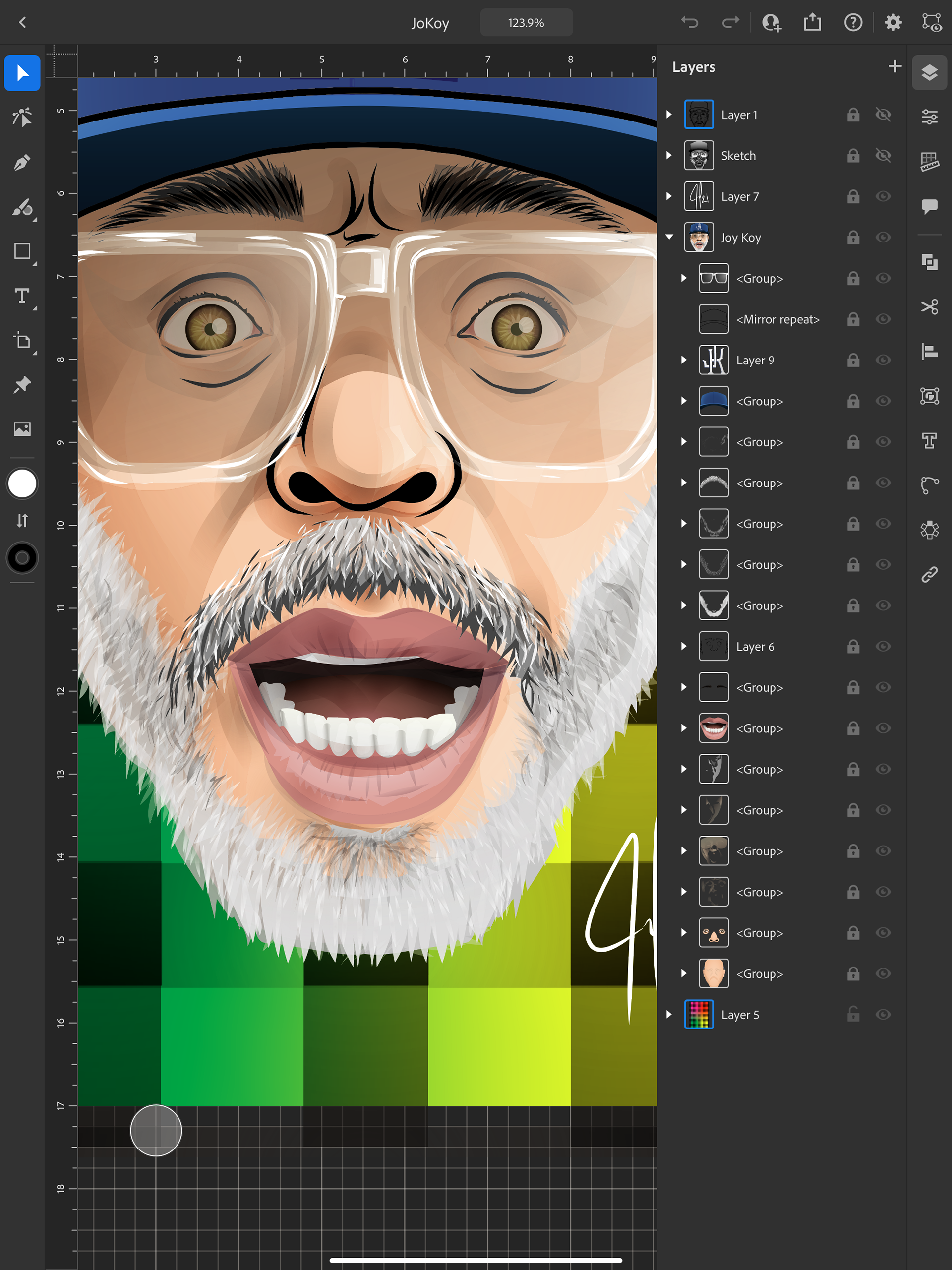Viewport: 952px width, 1270px height.
Task: Show the hidden Sketch layer
Action: point(883,156)
